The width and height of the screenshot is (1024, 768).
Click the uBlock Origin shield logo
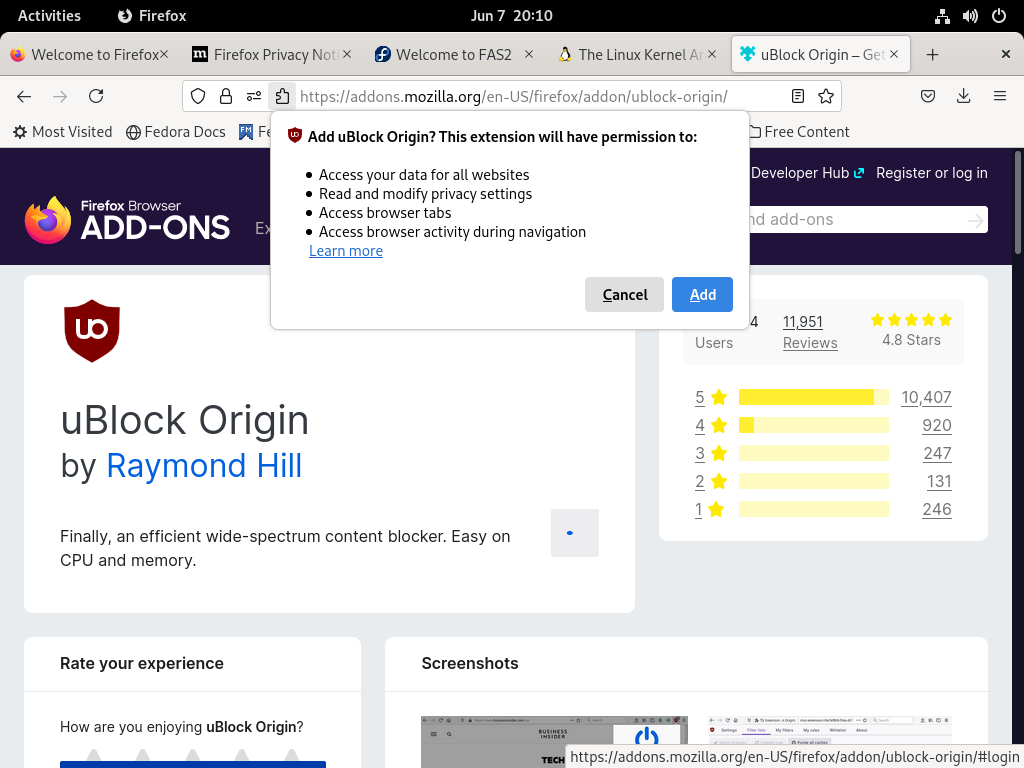(92, 330)
